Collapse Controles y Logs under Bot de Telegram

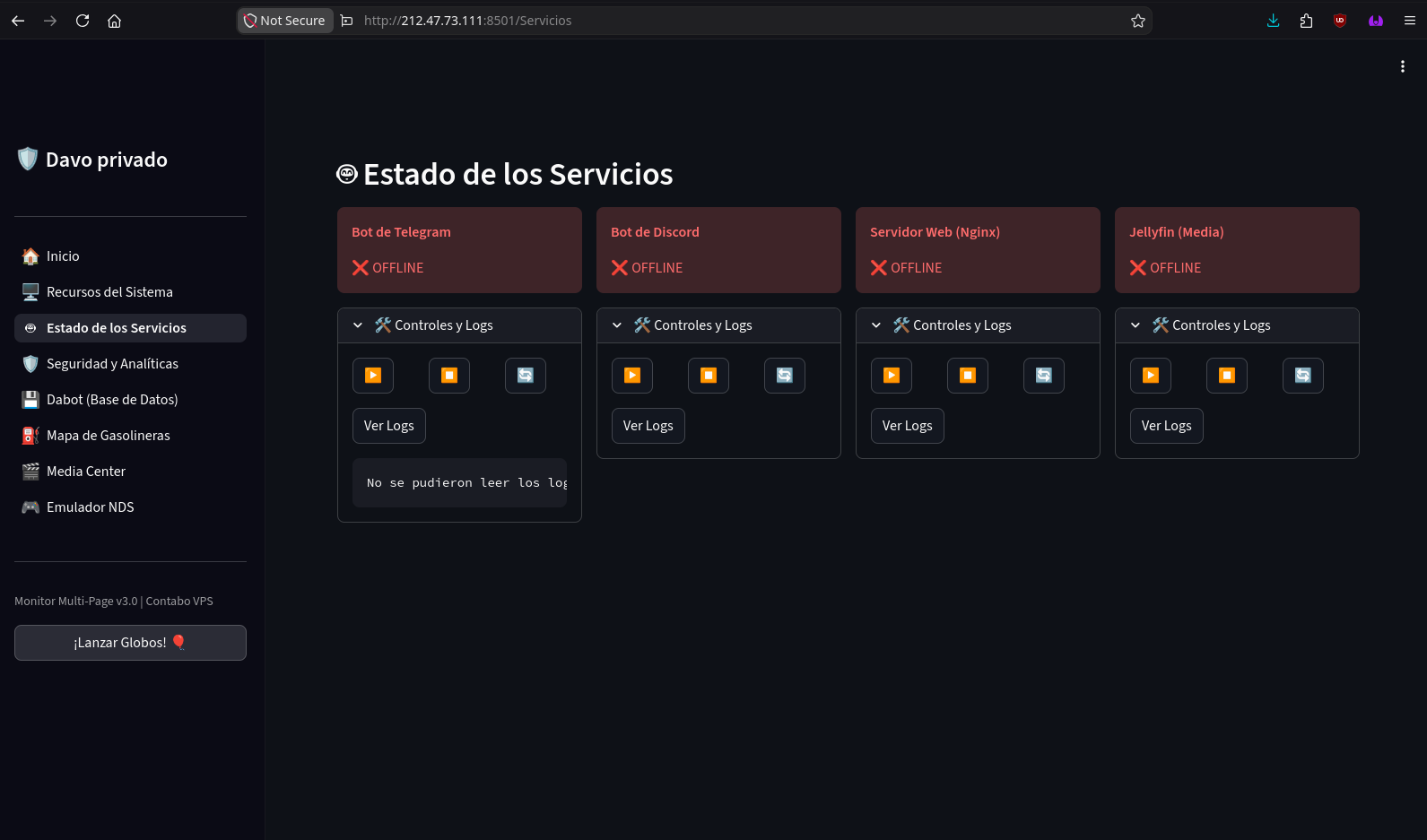(459, 325)
